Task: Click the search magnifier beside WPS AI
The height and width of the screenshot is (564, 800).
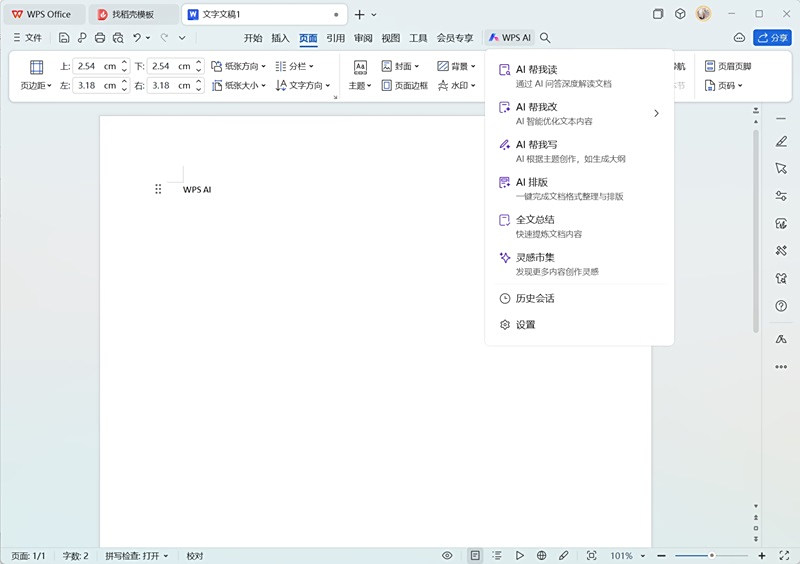Action: 545,38
